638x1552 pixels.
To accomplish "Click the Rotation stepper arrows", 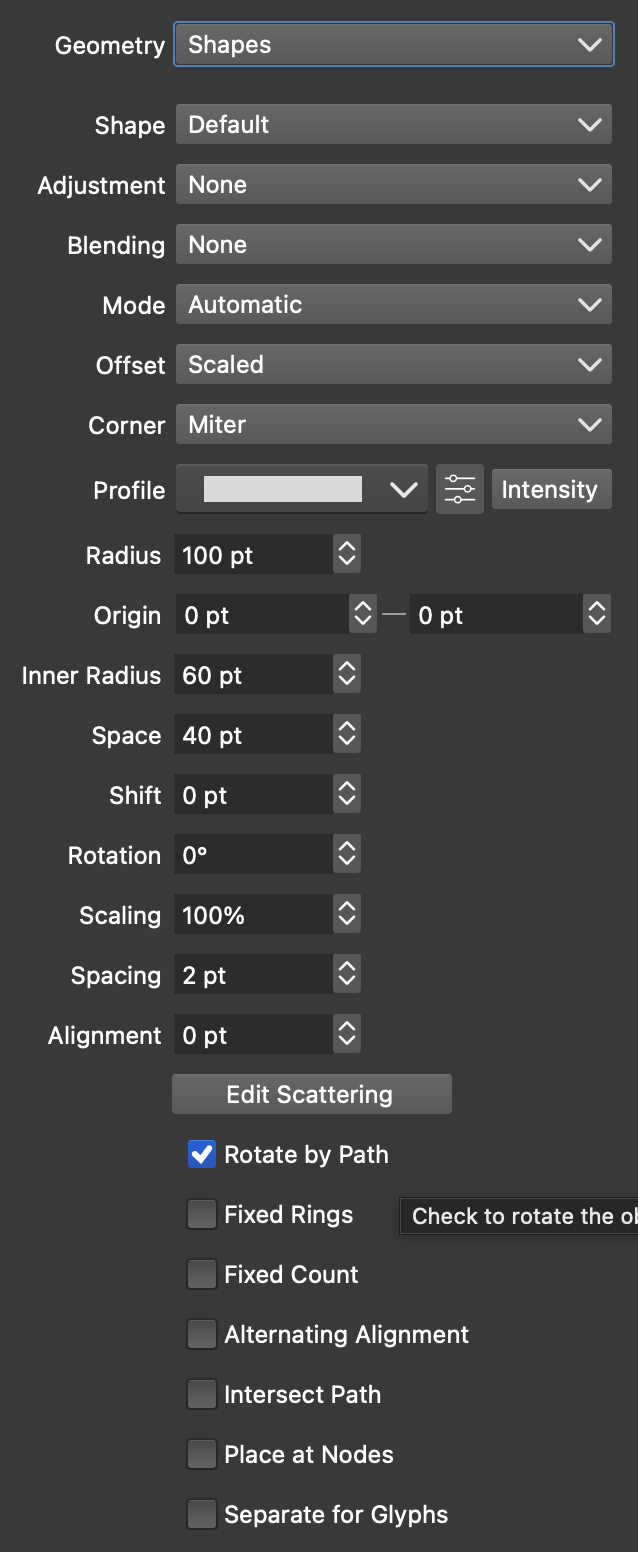I will [347, 855].
